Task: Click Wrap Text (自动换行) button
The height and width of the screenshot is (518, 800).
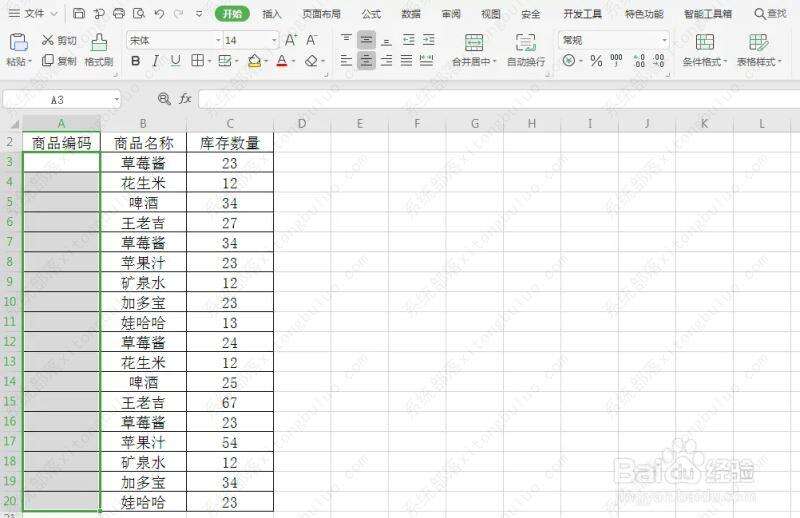Action: point(526,50)
